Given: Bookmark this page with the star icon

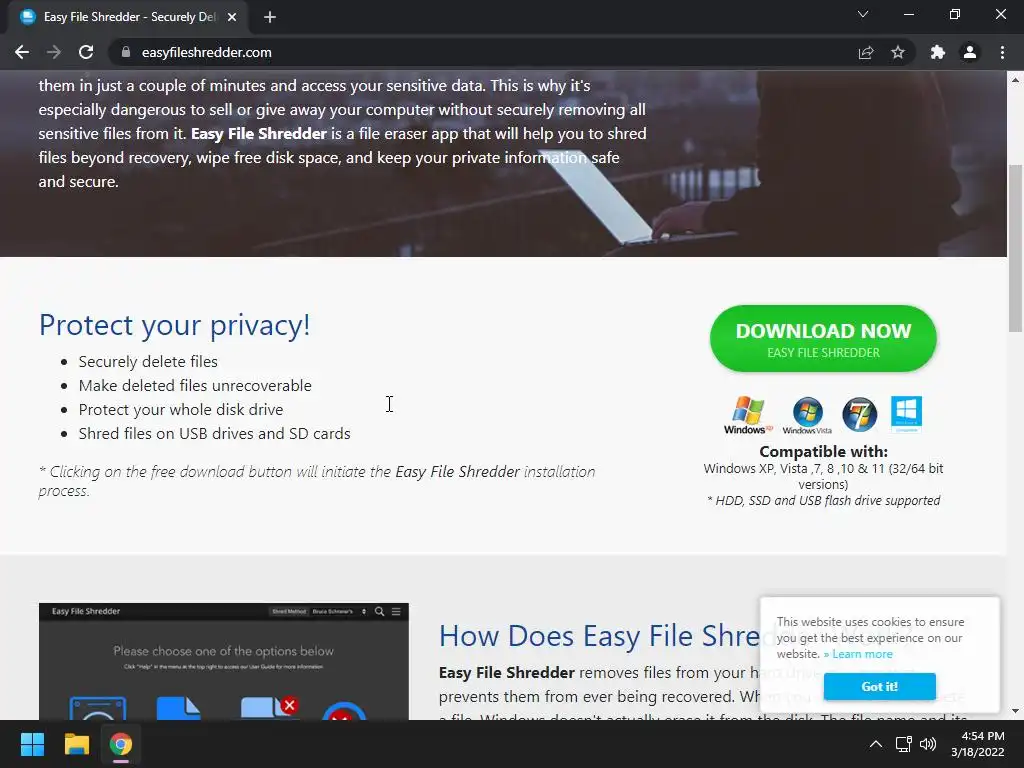Looking at the screenshot, I should coord(898,52).
